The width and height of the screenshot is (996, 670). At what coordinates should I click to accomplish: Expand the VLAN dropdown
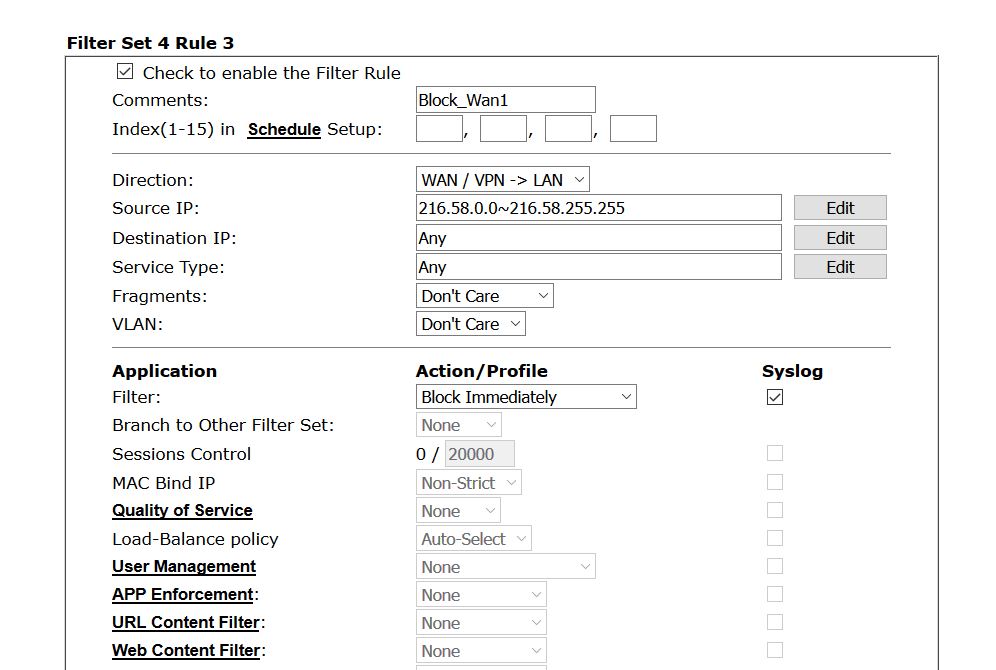click(x=471, y=324)
